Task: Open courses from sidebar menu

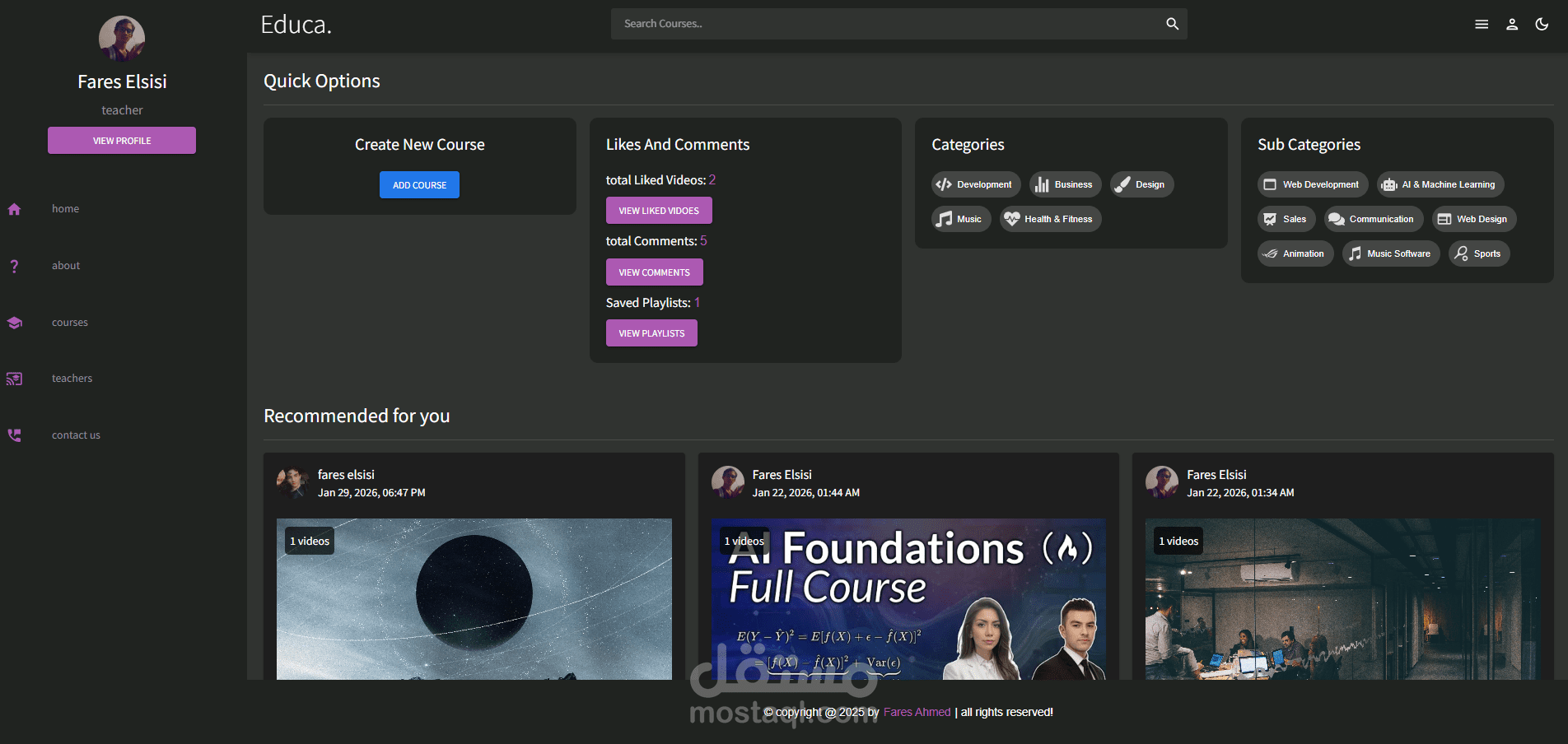Action: coord(70,323)
